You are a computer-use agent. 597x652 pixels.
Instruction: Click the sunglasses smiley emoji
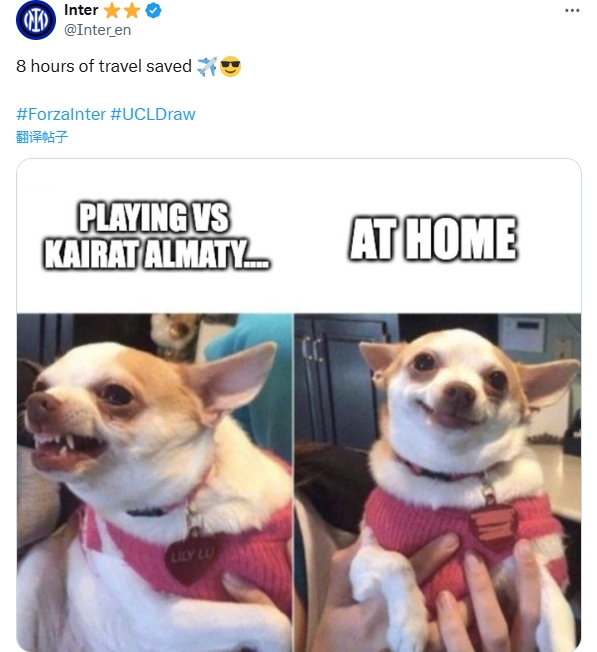tap(230, 67)
